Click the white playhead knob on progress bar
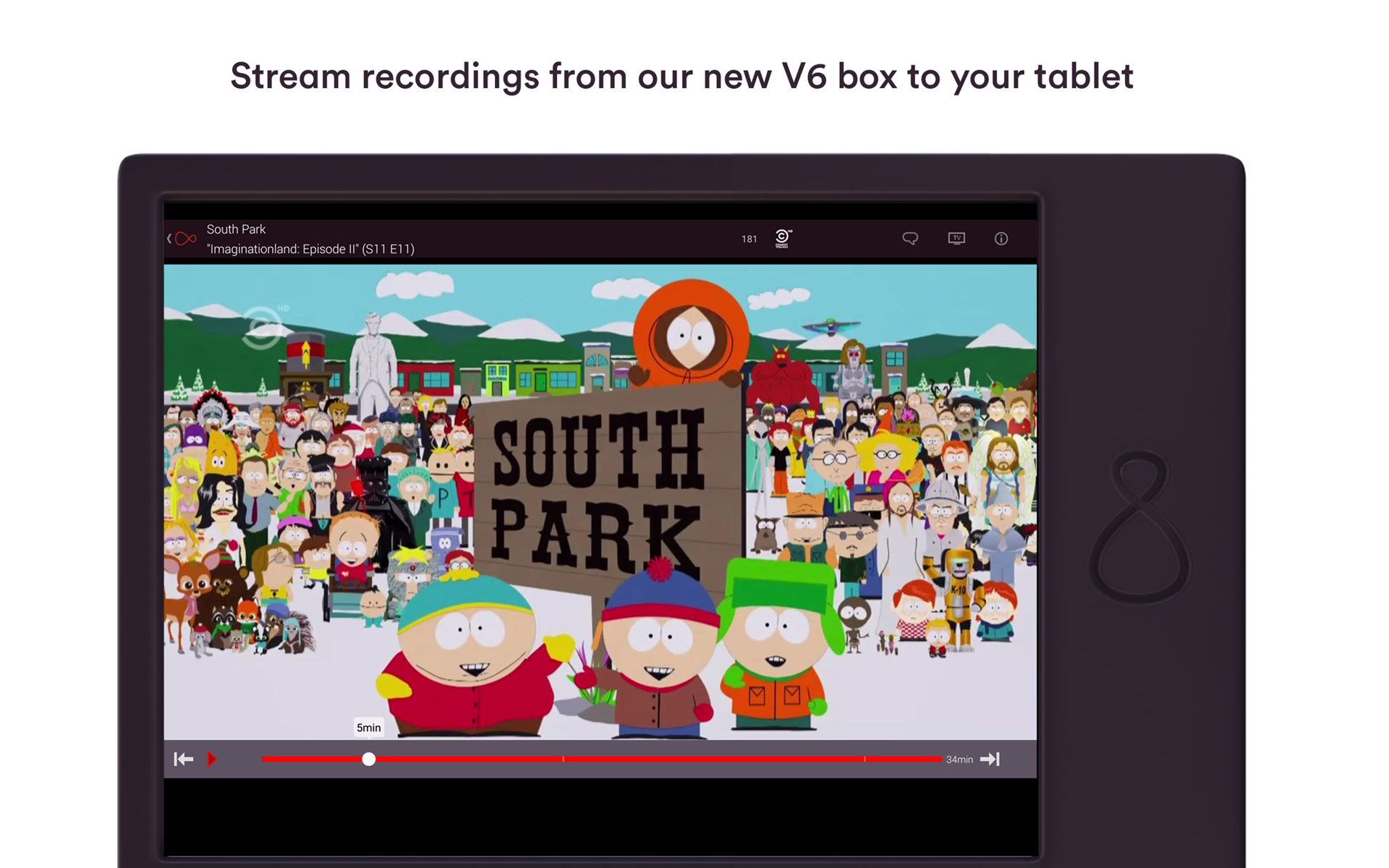This screenshot has height=868, width=1389. click(369, 759)
